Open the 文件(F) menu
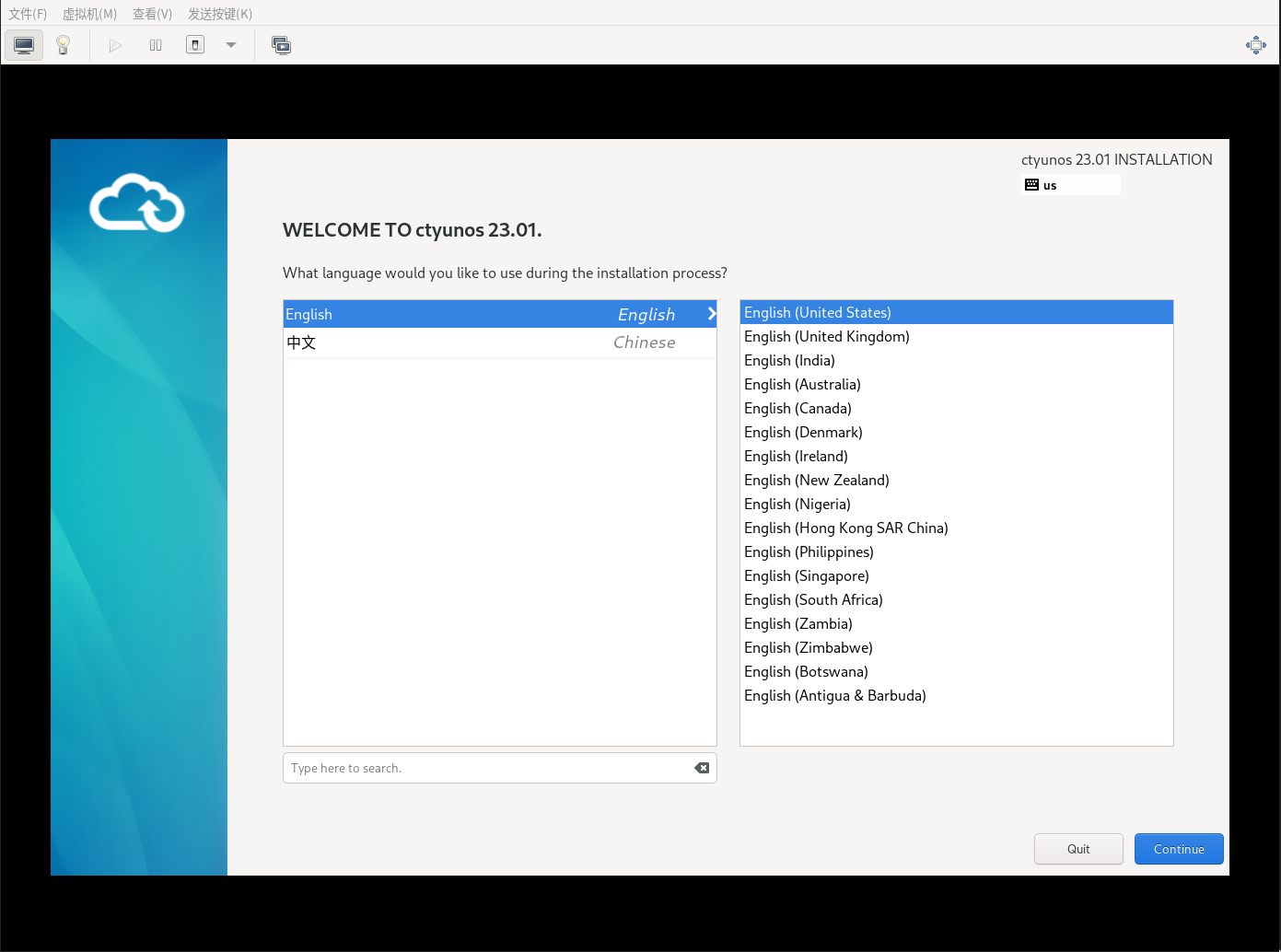 pyautogui.click(x=28, y=14)
